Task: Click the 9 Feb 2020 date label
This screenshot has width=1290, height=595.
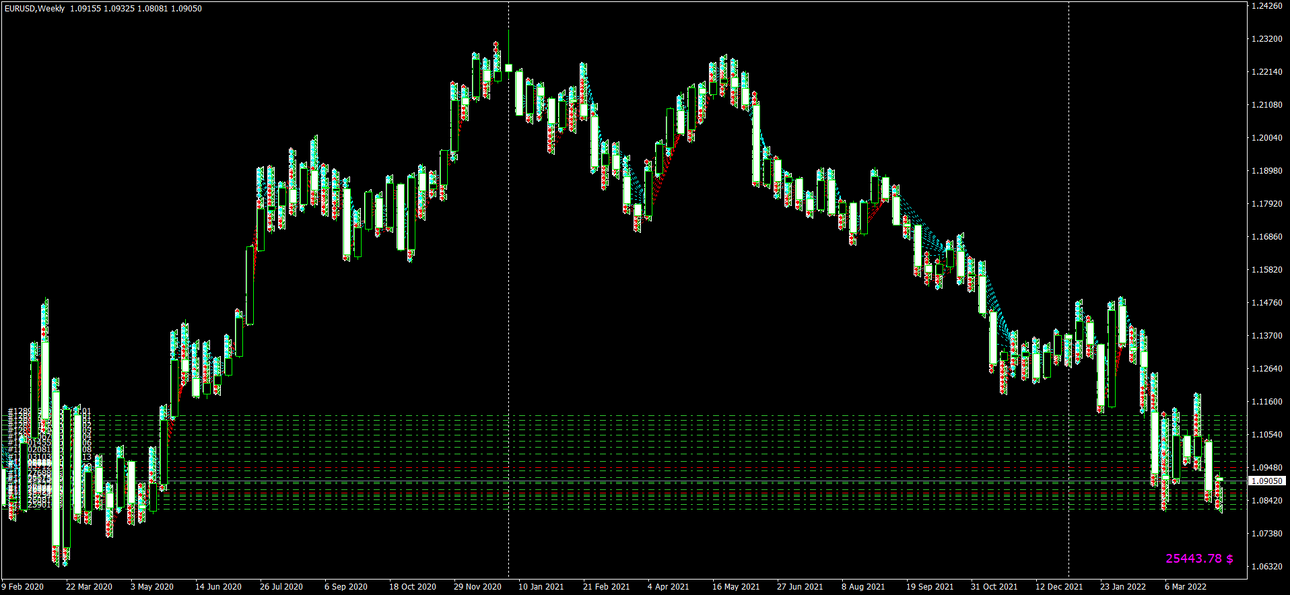Action: tap(23, 587)
